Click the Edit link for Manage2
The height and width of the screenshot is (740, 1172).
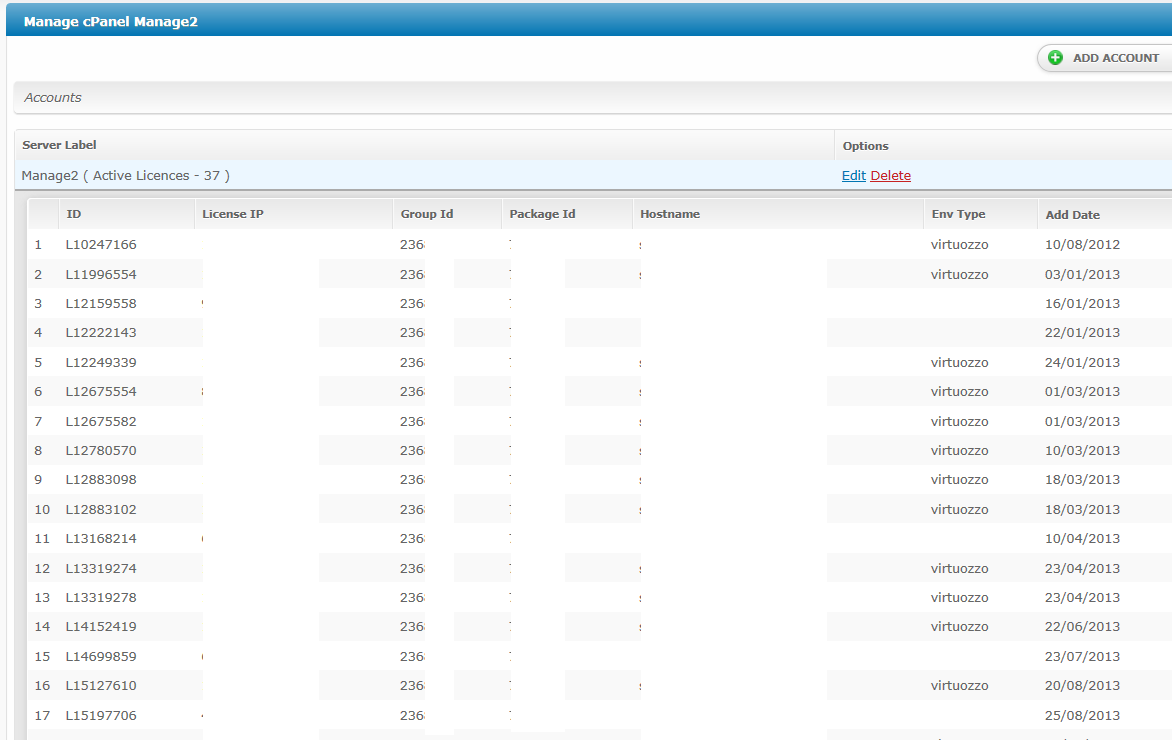(853, 176)
